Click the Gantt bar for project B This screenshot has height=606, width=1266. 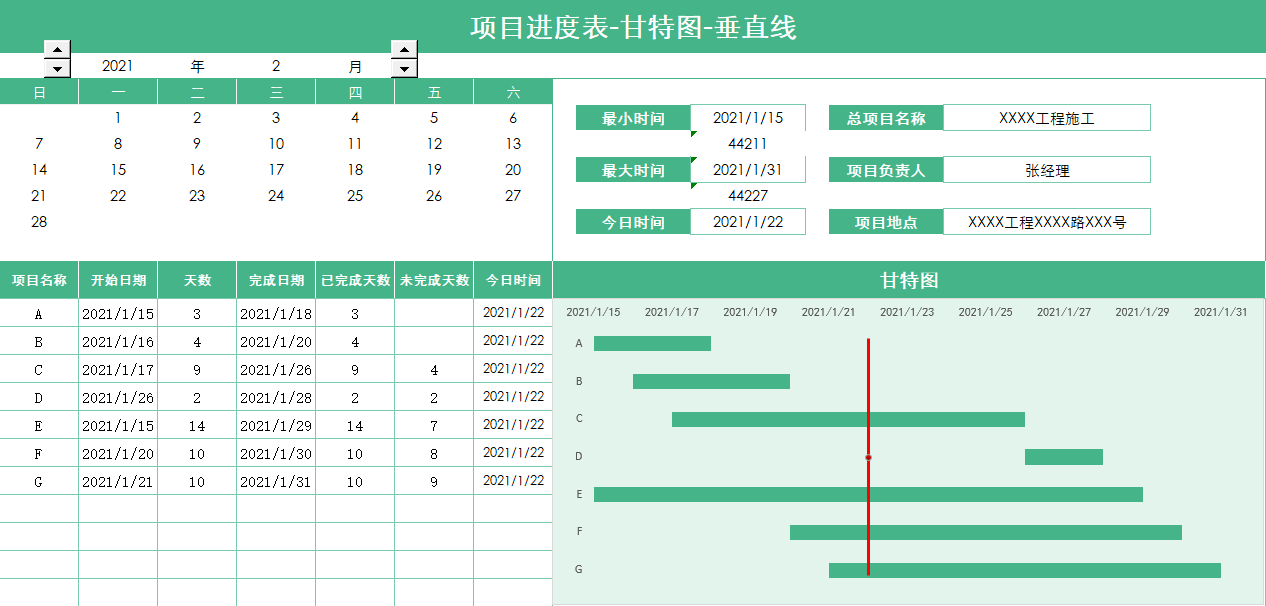click(711, 381)
